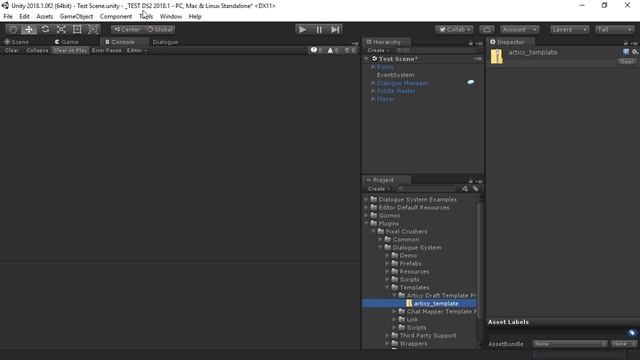The width and height of the screenshot is (640, 360).
Task: Select Dialogue Manager in Hierarchy
Action: point(402,83)
